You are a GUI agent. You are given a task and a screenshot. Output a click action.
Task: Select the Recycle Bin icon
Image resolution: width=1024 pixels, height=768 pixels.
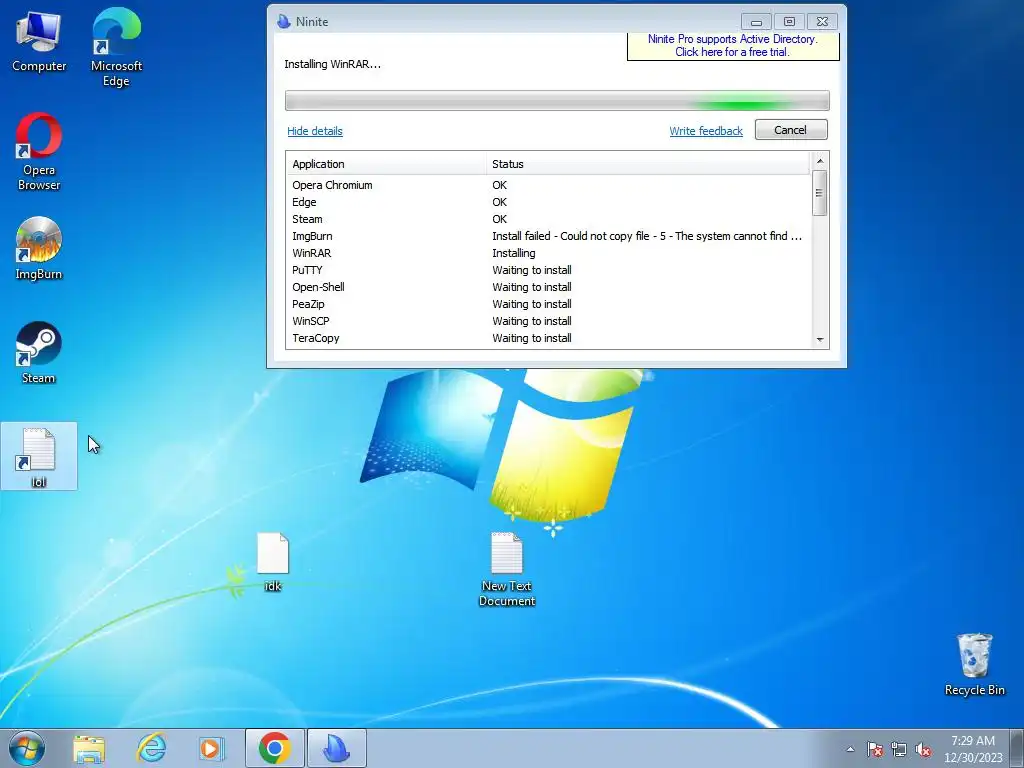tap(974, 664)
